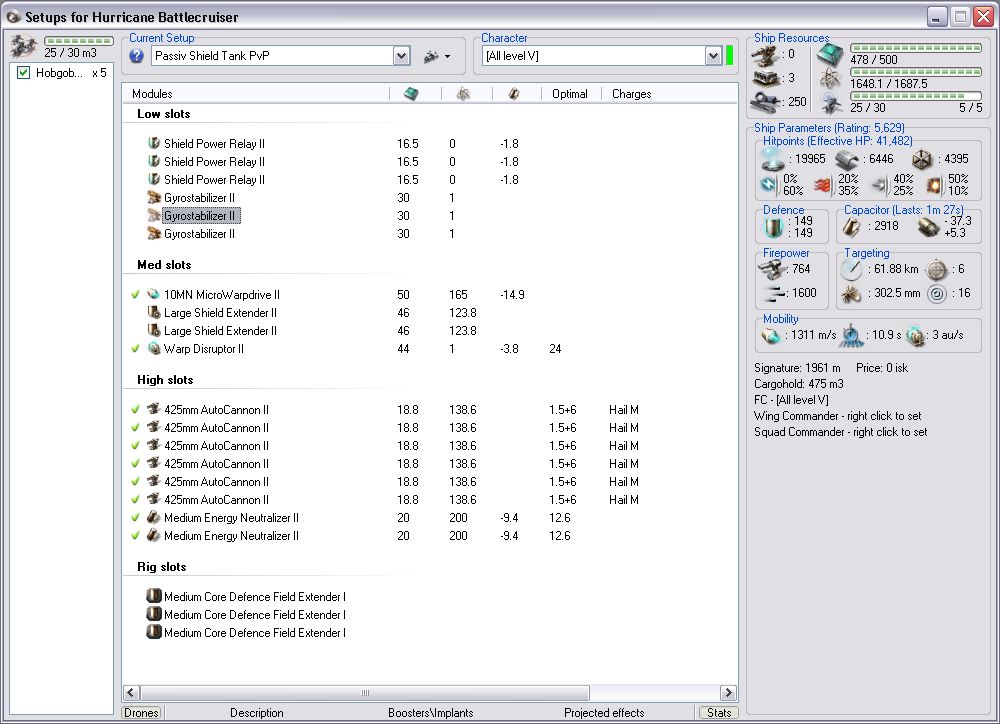Viewport: 1000px width, 724px height.
Task: Toggle second Medium Energy Neutralizer II checkmark
Action: [135, 536]
